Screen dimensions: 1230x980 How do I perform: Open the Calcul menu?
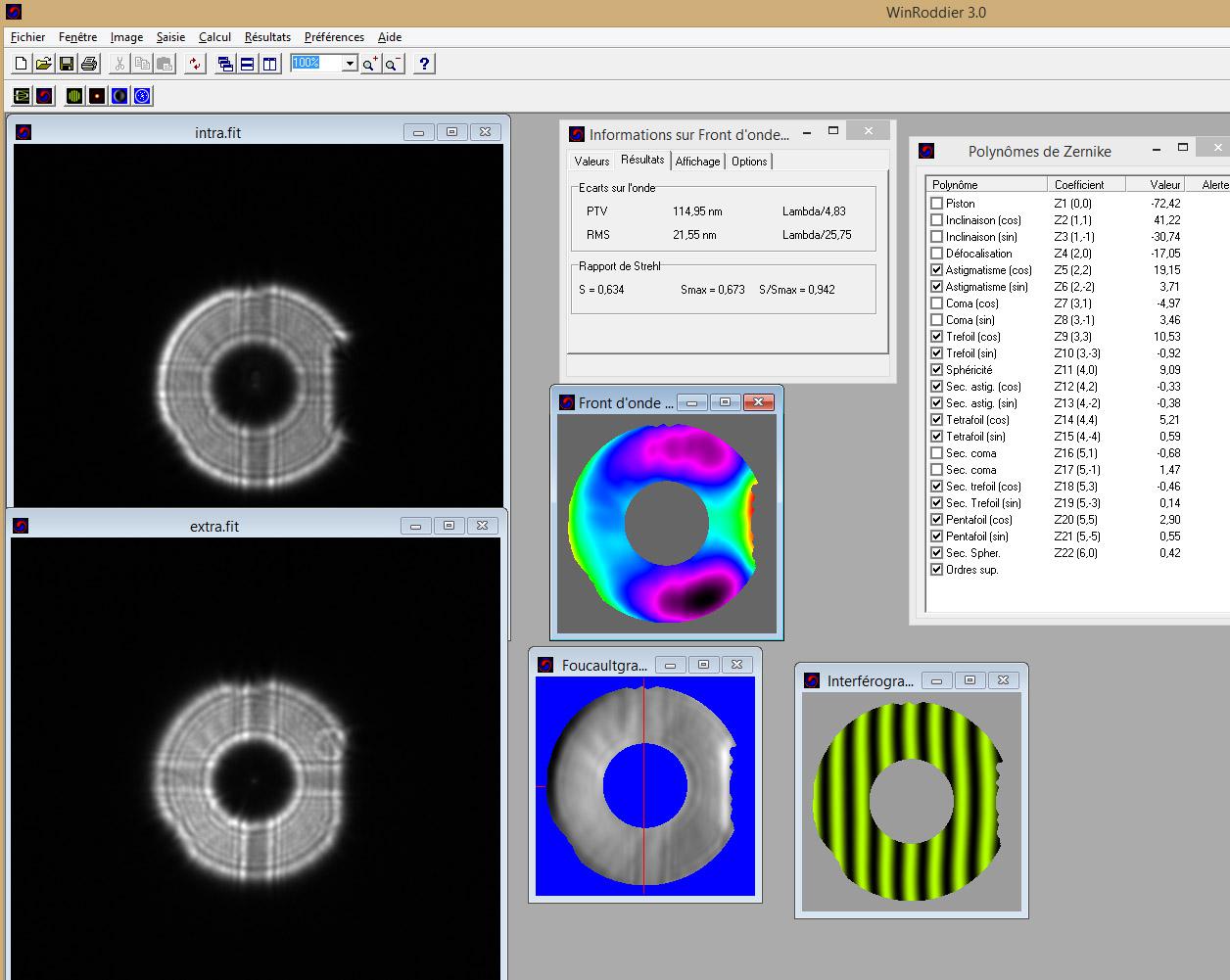pos(214,37)
